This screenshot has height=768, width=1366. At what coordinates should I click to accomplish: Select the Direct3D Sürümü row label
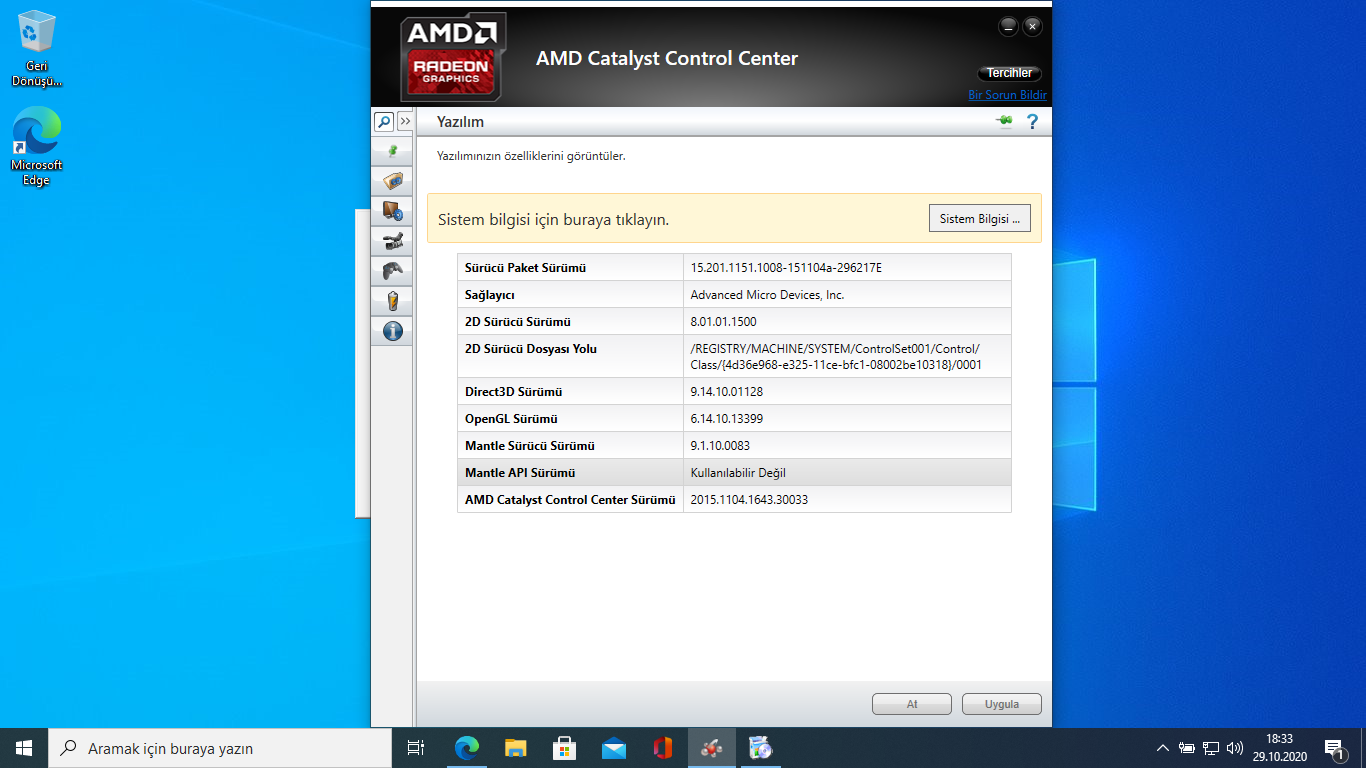514,392
